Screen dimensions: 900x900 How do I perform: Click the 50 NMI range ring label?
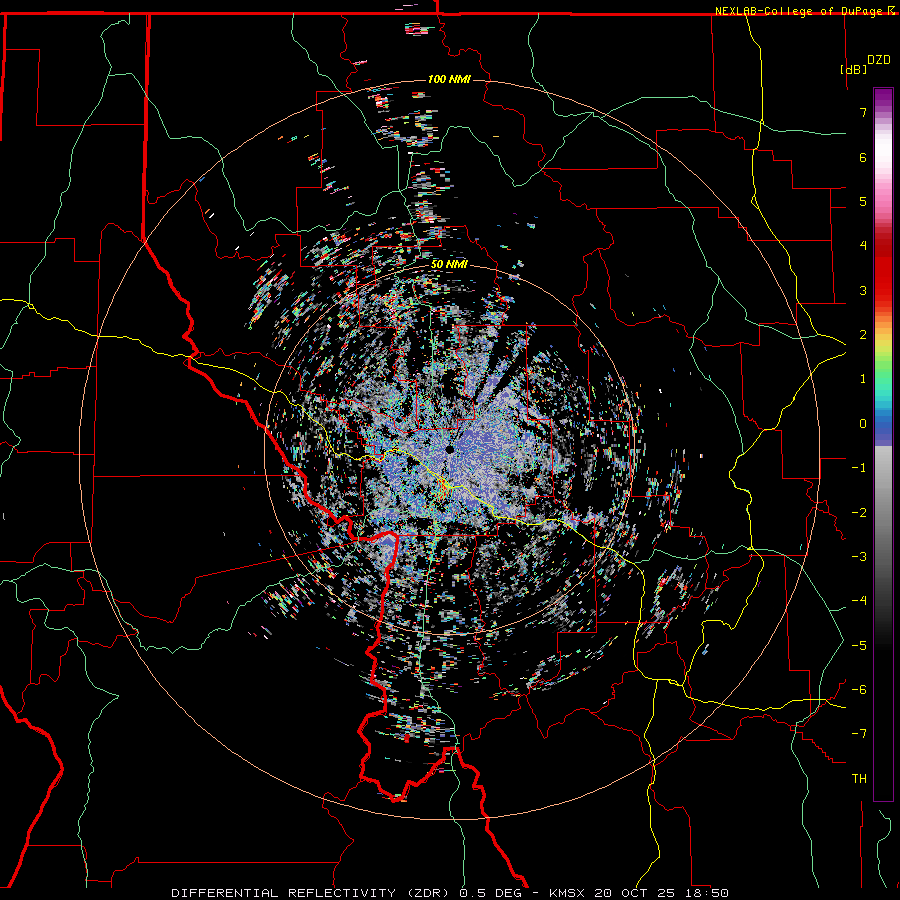[449, 265]
